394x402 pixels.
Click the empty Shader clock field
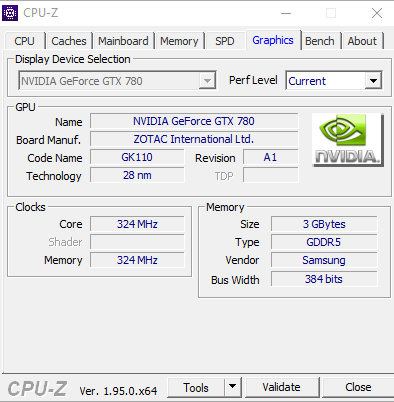(137, 242)
